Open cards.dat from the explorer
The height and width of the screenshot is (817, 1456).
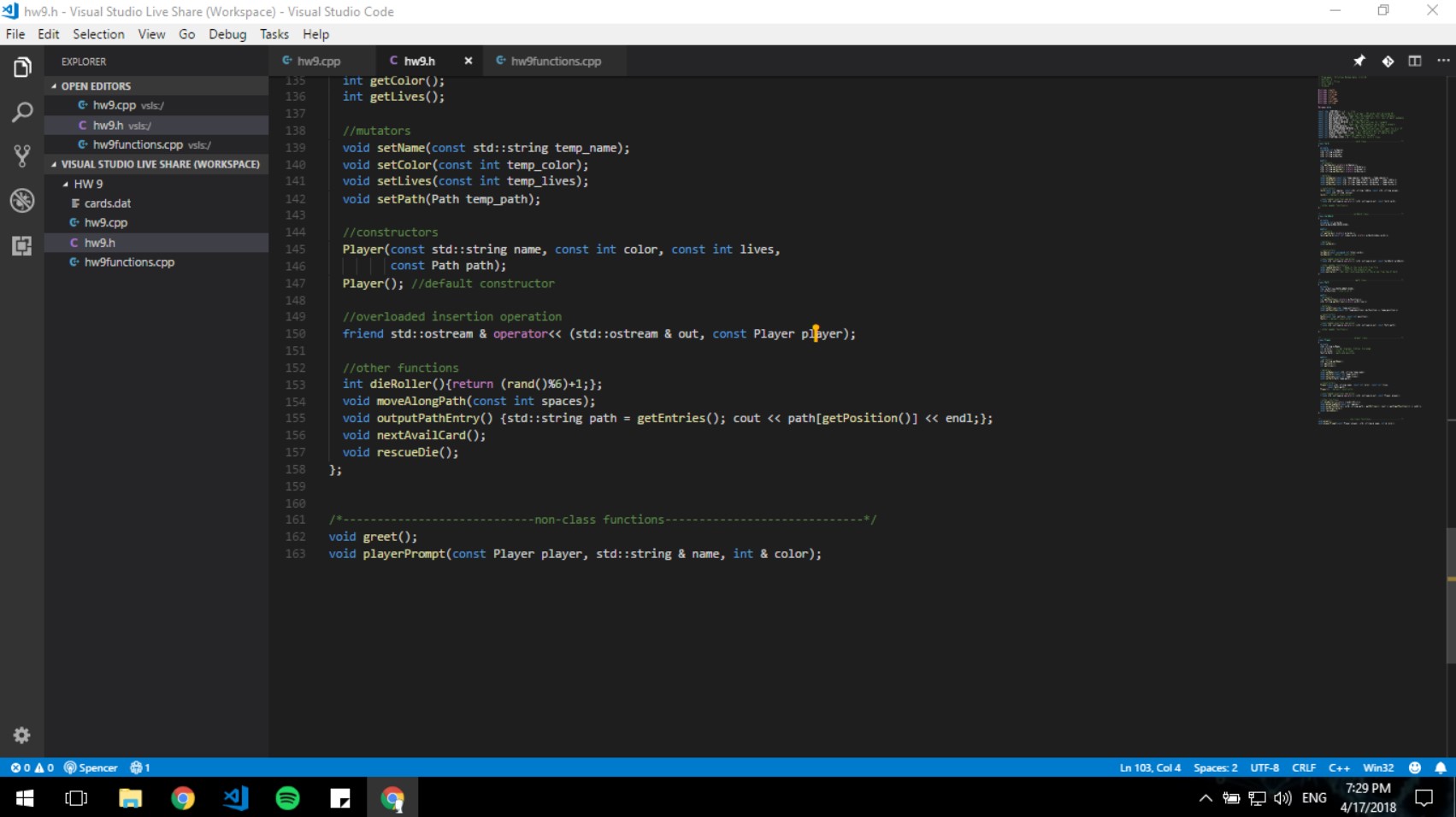click(x=108, y=203)
